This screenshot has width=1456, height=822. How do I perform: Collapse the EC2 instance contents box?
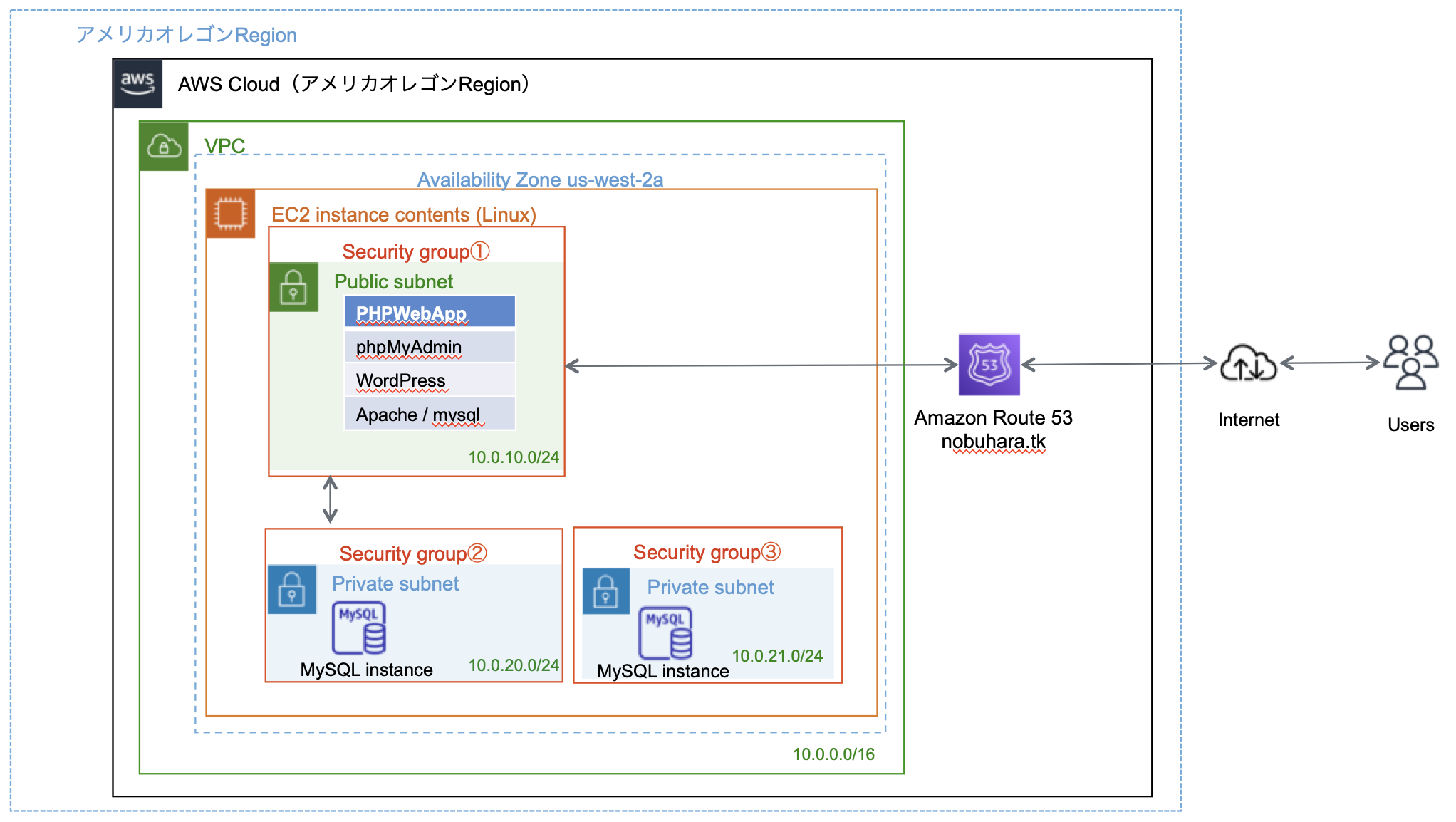404,214
